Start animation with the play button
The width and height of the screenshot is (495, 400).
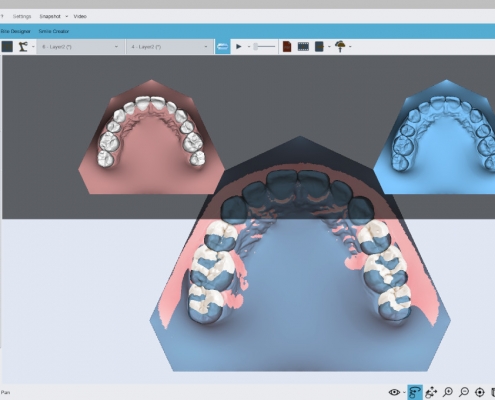point(239,47)
